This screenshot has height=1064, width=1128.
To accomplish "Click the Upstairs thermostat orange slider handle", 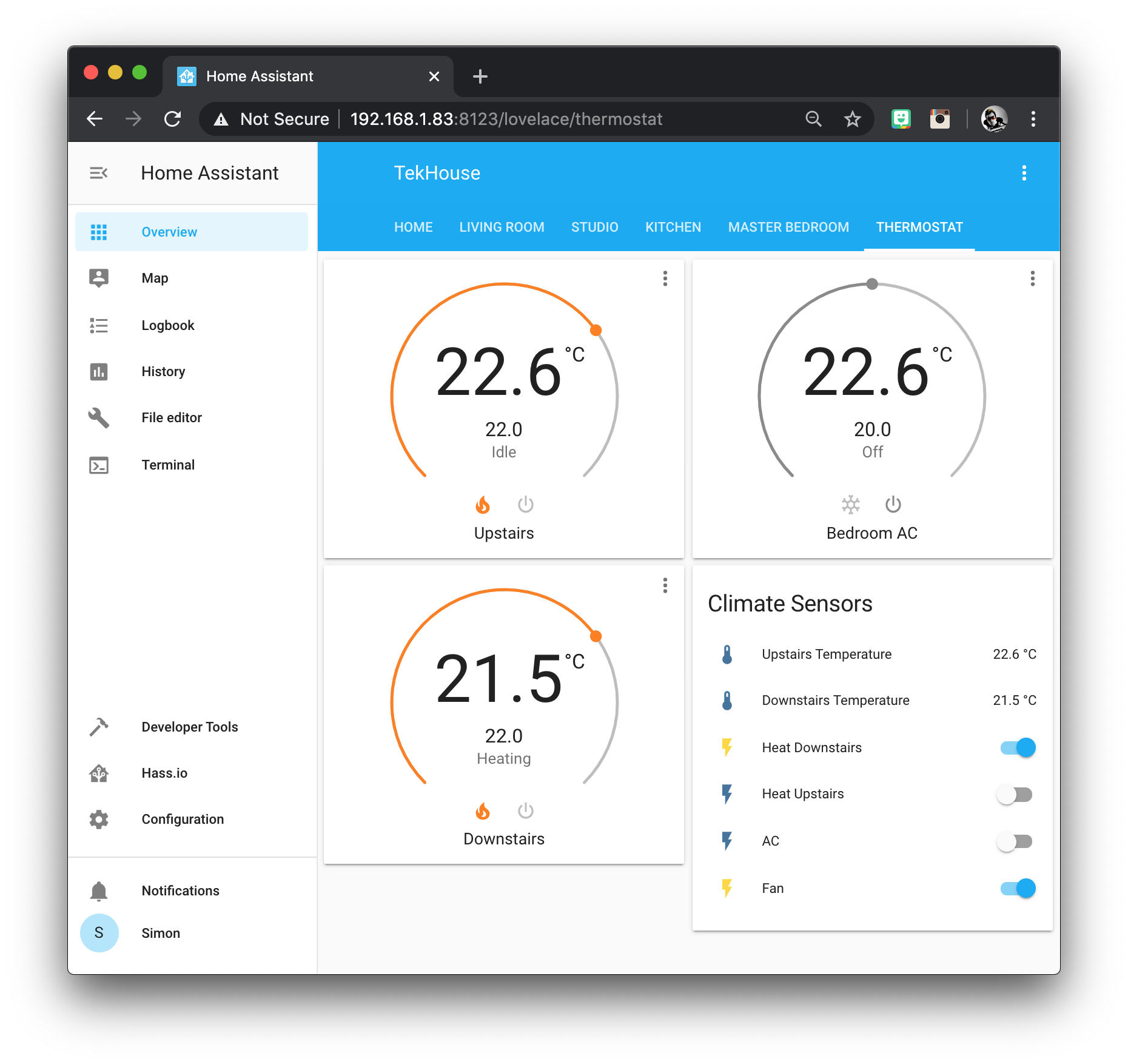I will (596, 330).
